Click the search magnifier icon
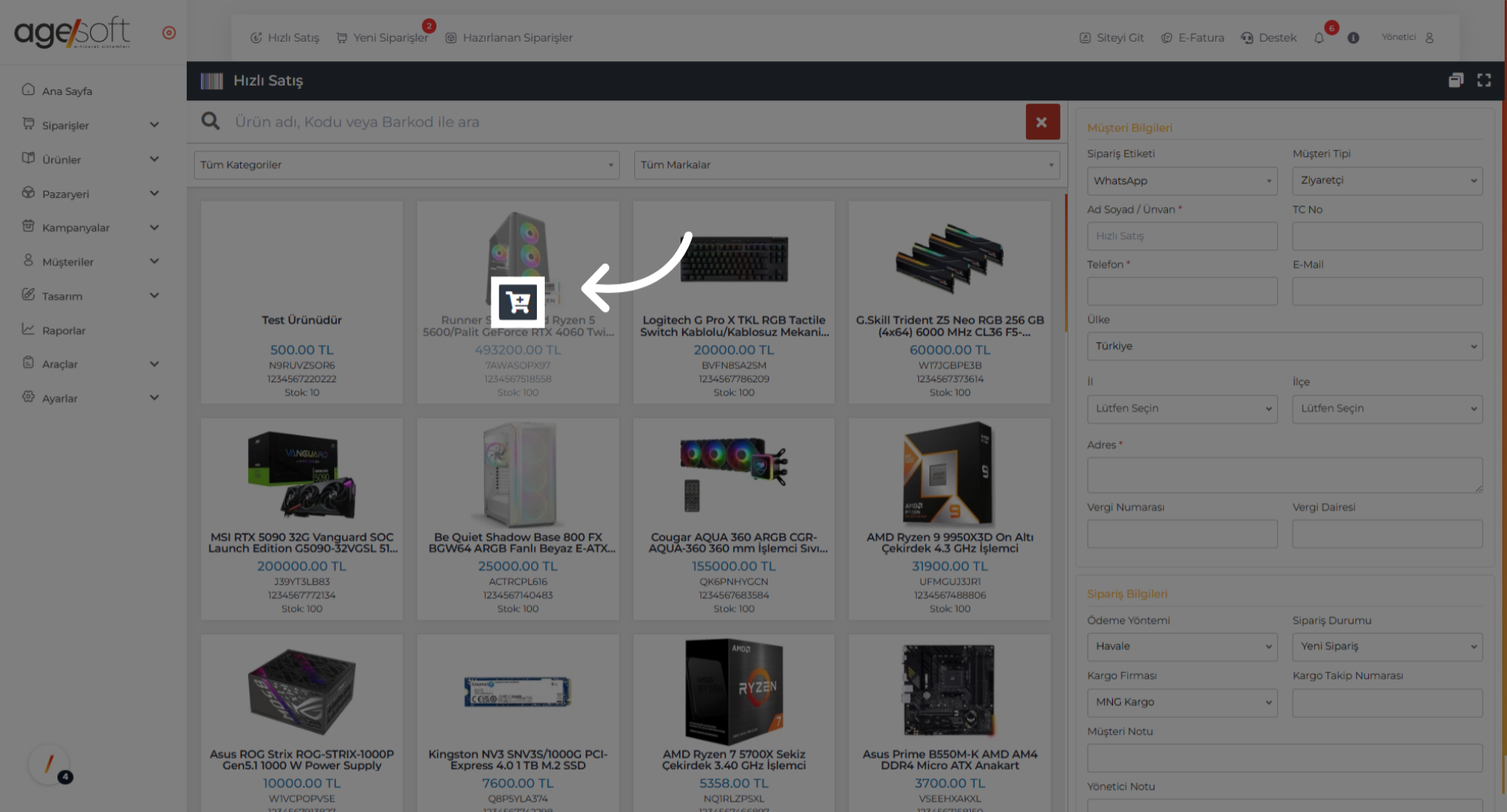Image resolution: width=1507 pixels, height=812 pixels. click(210, 121)
